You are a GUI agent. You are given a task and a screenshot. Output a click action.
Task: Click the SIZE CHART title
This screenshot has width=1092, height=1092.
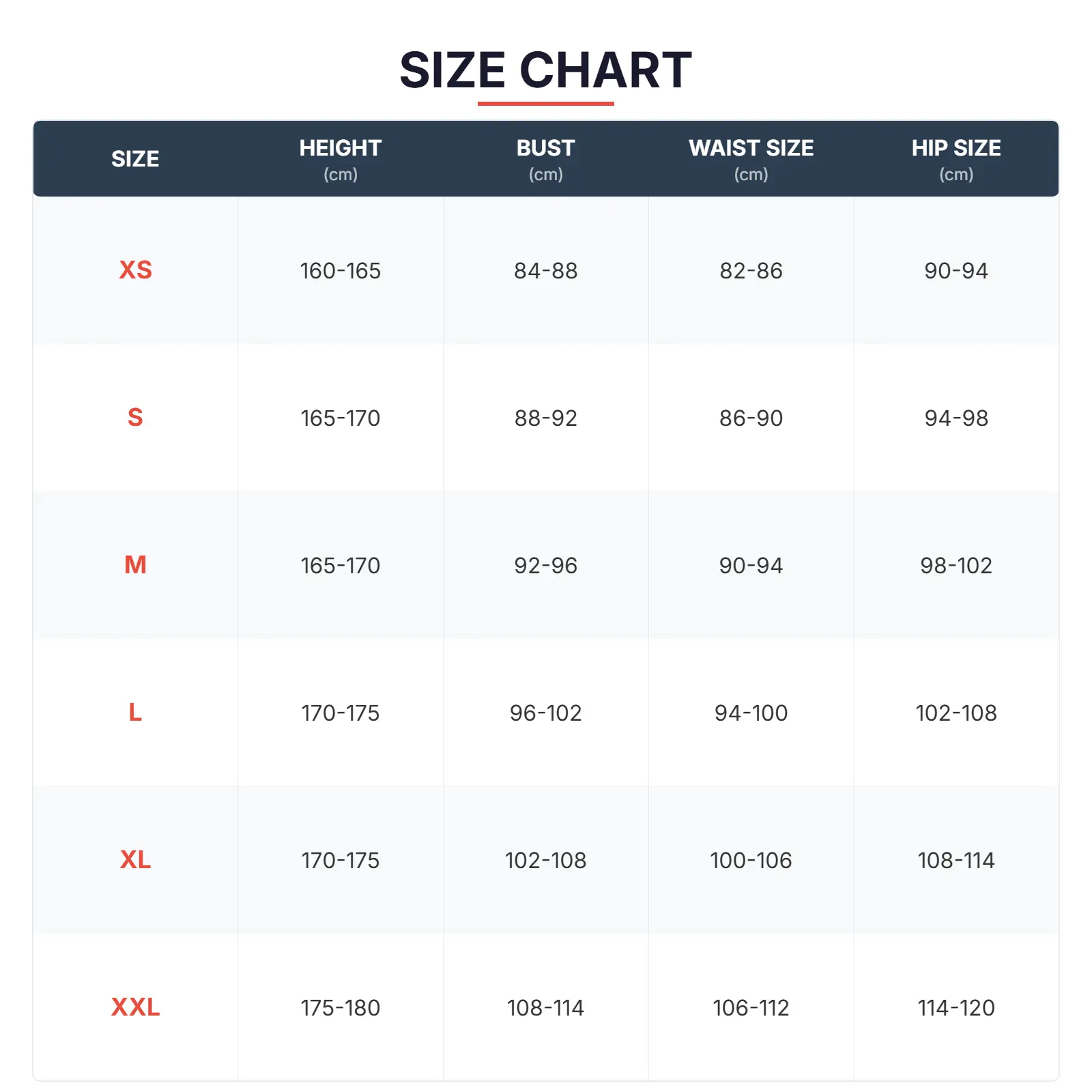tap(545, 70)
